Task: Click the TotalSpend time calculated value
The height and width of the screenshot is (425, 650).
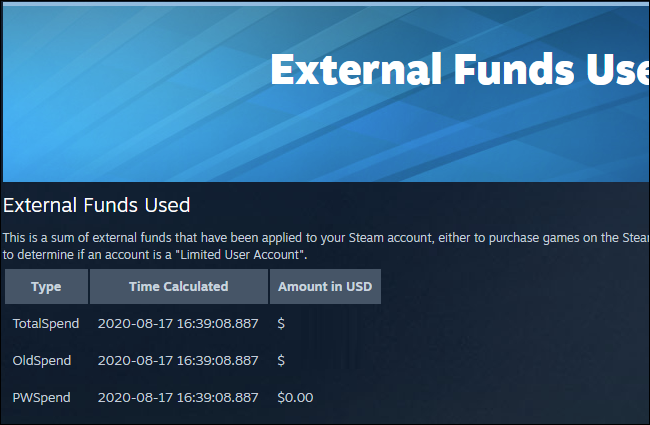Action: pyautogui.click(x=178, y=324)
